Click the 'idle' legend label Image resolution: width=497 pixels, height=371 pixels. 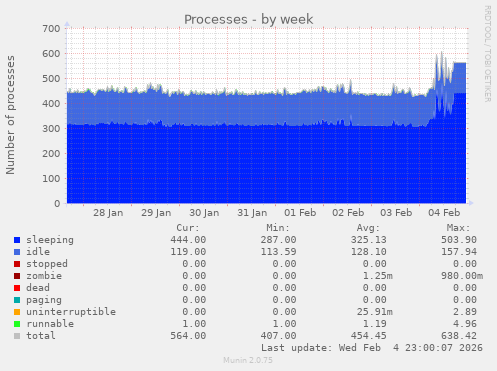pos(38,252)
